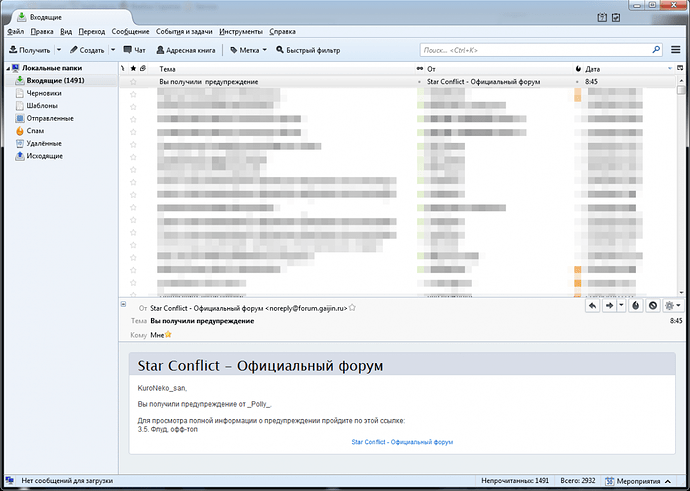Open the gear more-actions dropdown in header
The image size is (690, 491).
pos(673,306)
